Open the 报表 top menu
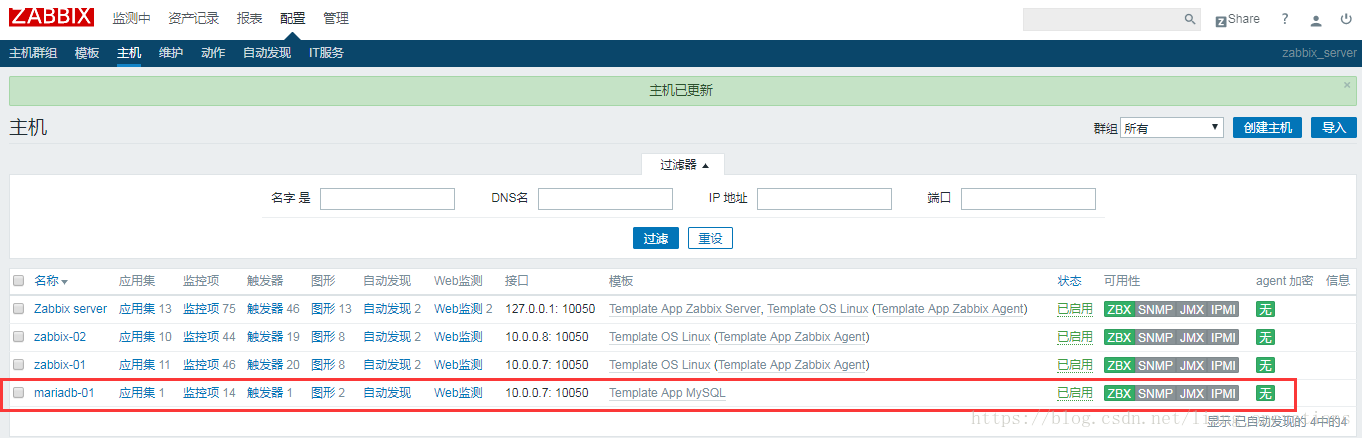The height and width of the screenshot is (438, 1362). 250,19
